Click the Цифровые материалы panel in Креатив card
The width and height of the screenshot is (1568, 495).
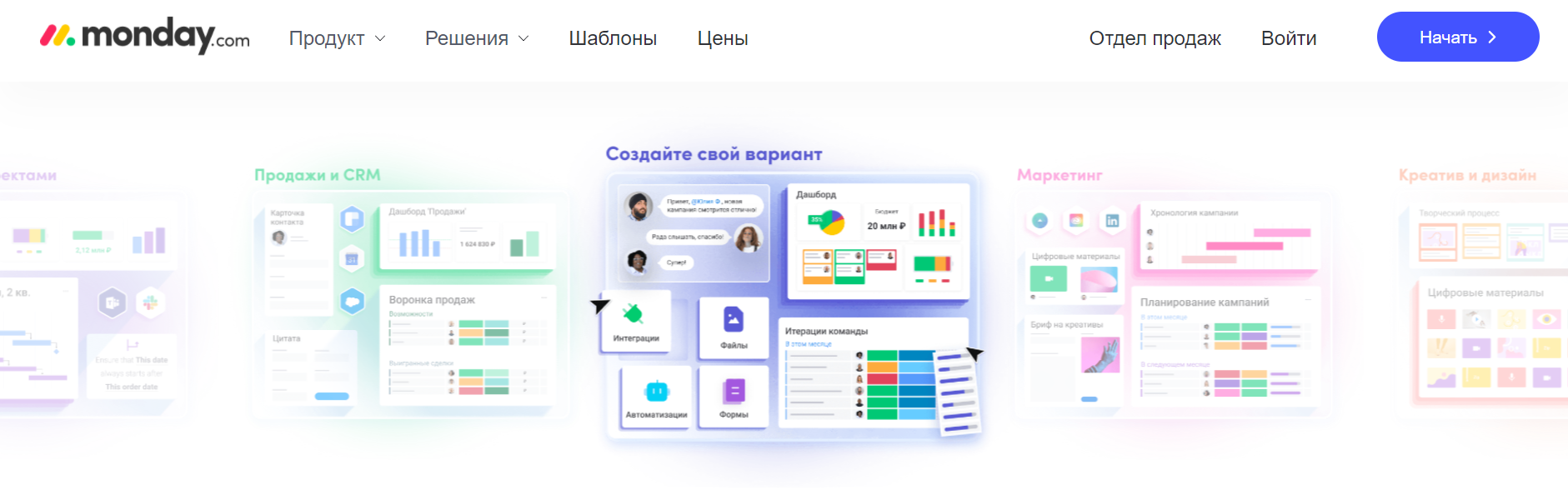click(x=1492, y=341)
